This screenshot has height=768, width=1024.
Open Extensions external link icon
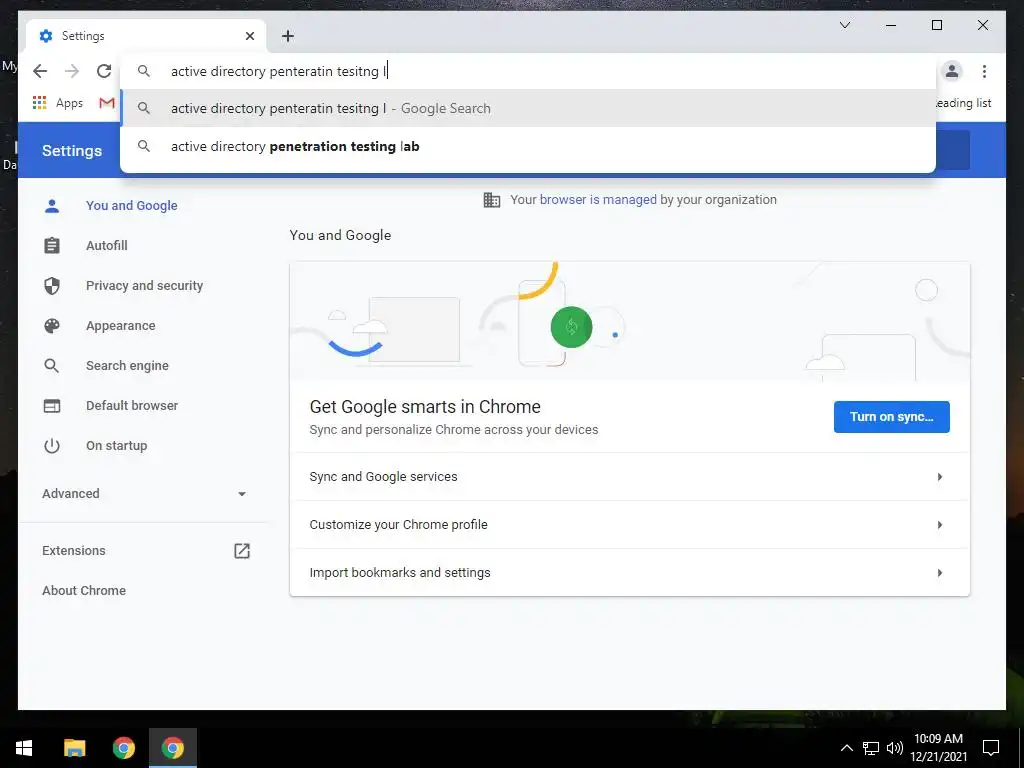[242, 551]
